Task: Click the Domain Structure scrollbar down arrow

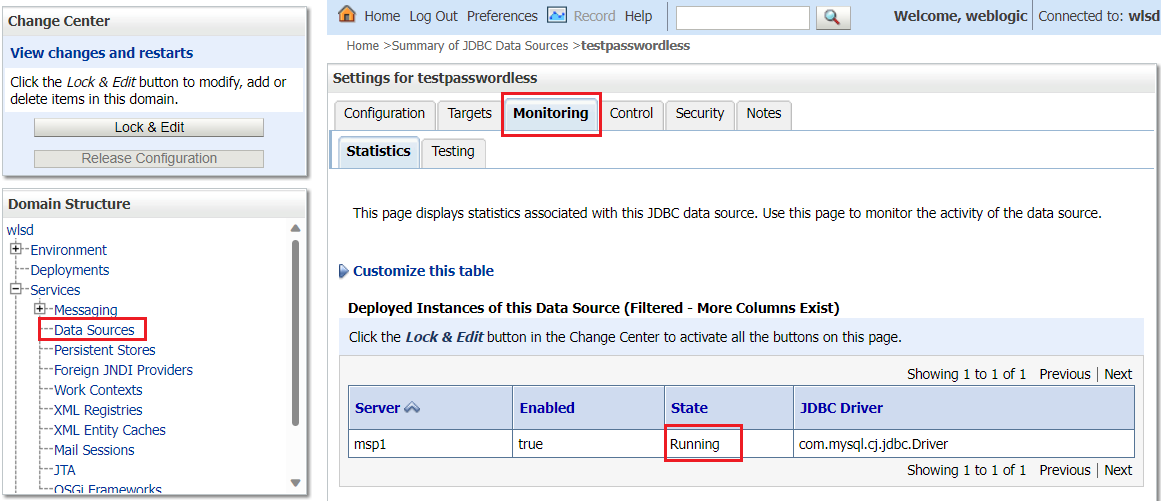Action: 295,482
